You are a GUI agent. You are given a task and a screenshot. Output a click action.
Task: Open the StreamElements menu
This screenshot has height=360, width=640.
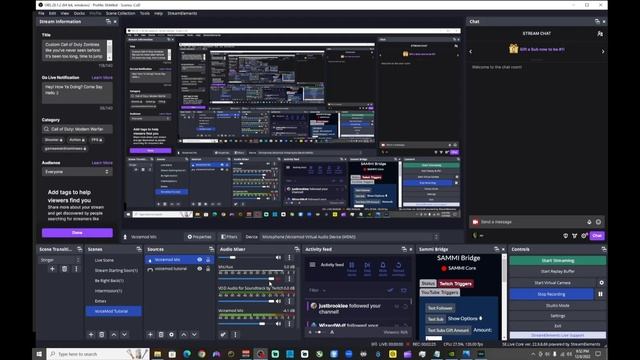coord(182,13)
